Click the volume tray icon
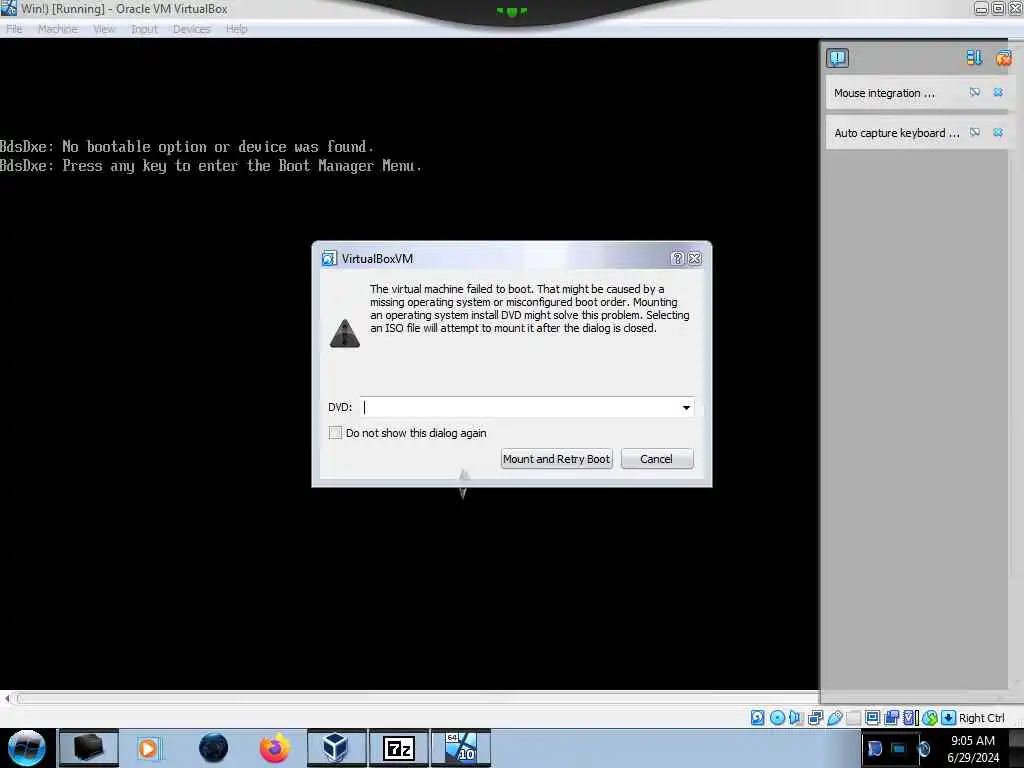Viewport: 1024px width, 768px height. tap(924, 748)
